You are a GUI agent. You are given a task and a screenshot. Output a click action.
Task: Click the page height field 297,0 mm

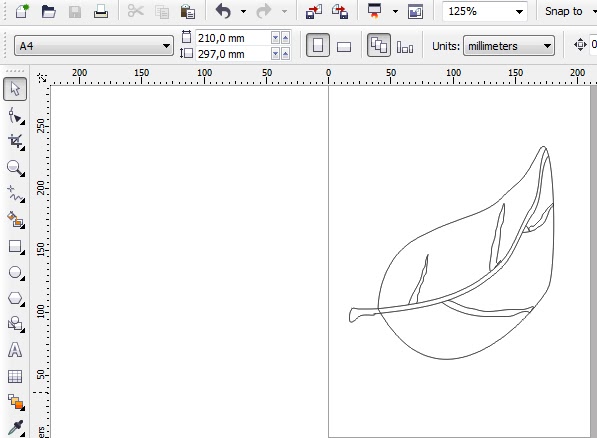point(233,54)
